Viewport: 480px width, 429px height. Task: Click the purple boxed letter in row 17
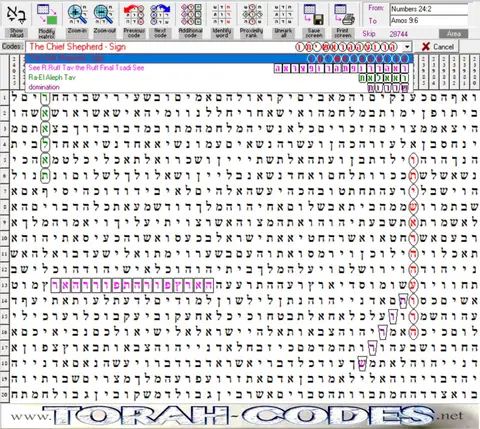pyautogui.click(x=372, y=347)
